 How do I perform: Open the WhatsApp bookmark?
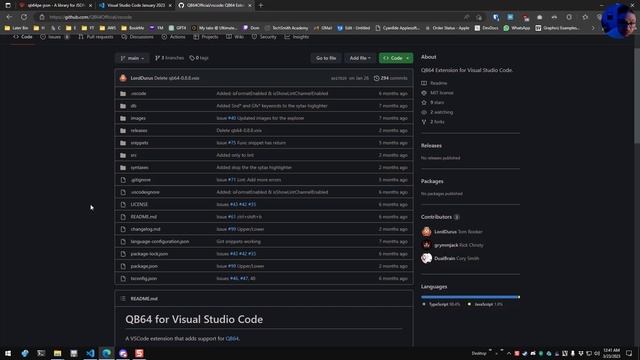517,28
